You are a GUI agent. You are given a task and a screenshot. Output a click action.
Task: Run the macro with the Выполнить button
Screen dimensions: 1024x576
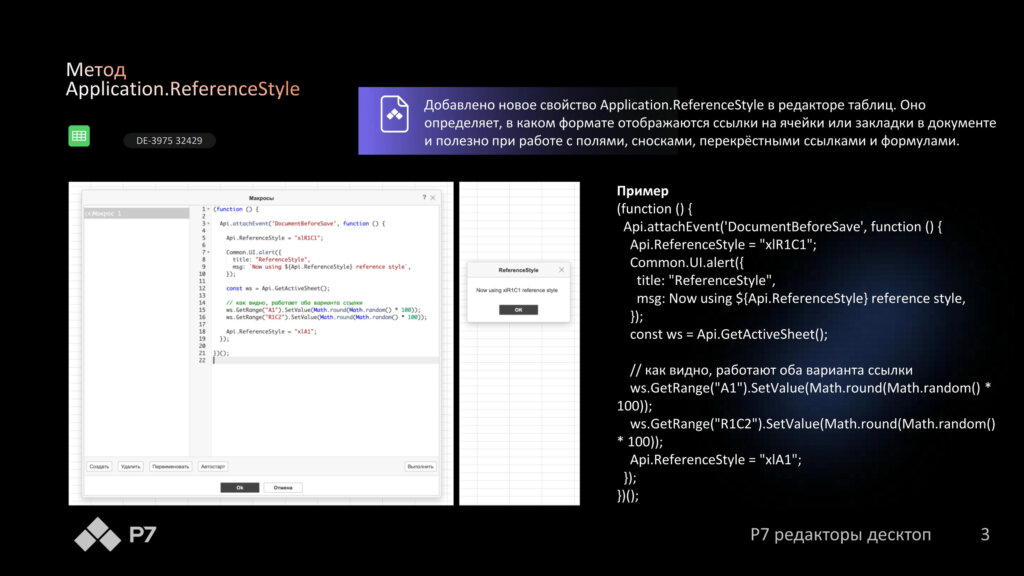click(x=420, y=466)
